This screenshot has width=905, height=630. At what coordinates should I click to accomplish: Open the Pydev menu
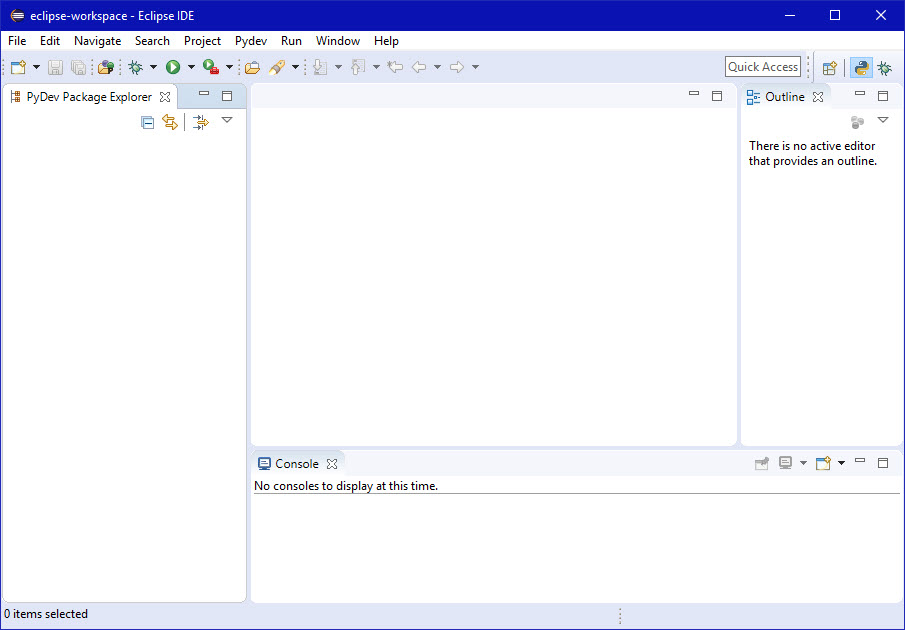250,41
